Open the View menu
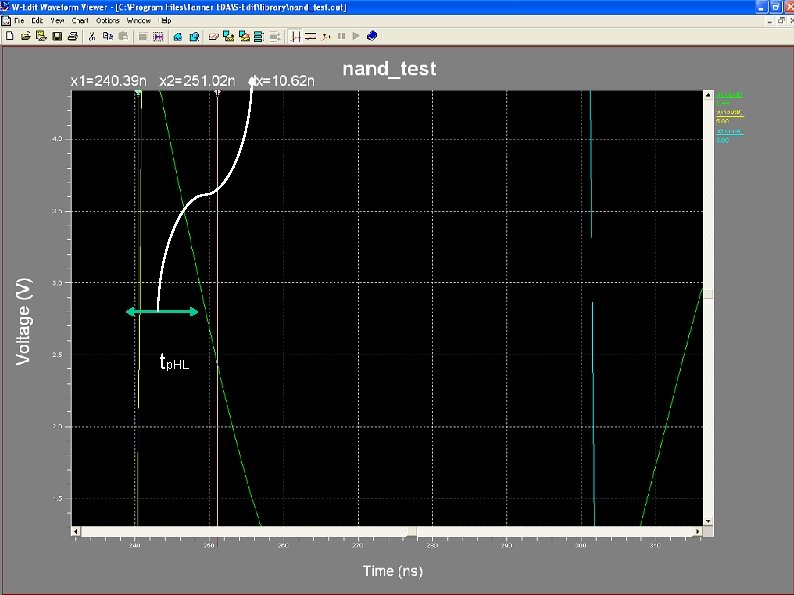The height and width of the screenshot is (595, 794). [57, 21]
